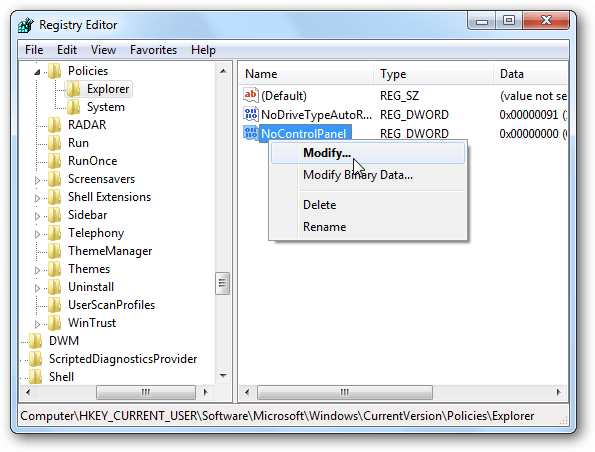This screenshot has height=452, width=595.
Task: Click the Explorer folder icon
Action: point(73,89)
